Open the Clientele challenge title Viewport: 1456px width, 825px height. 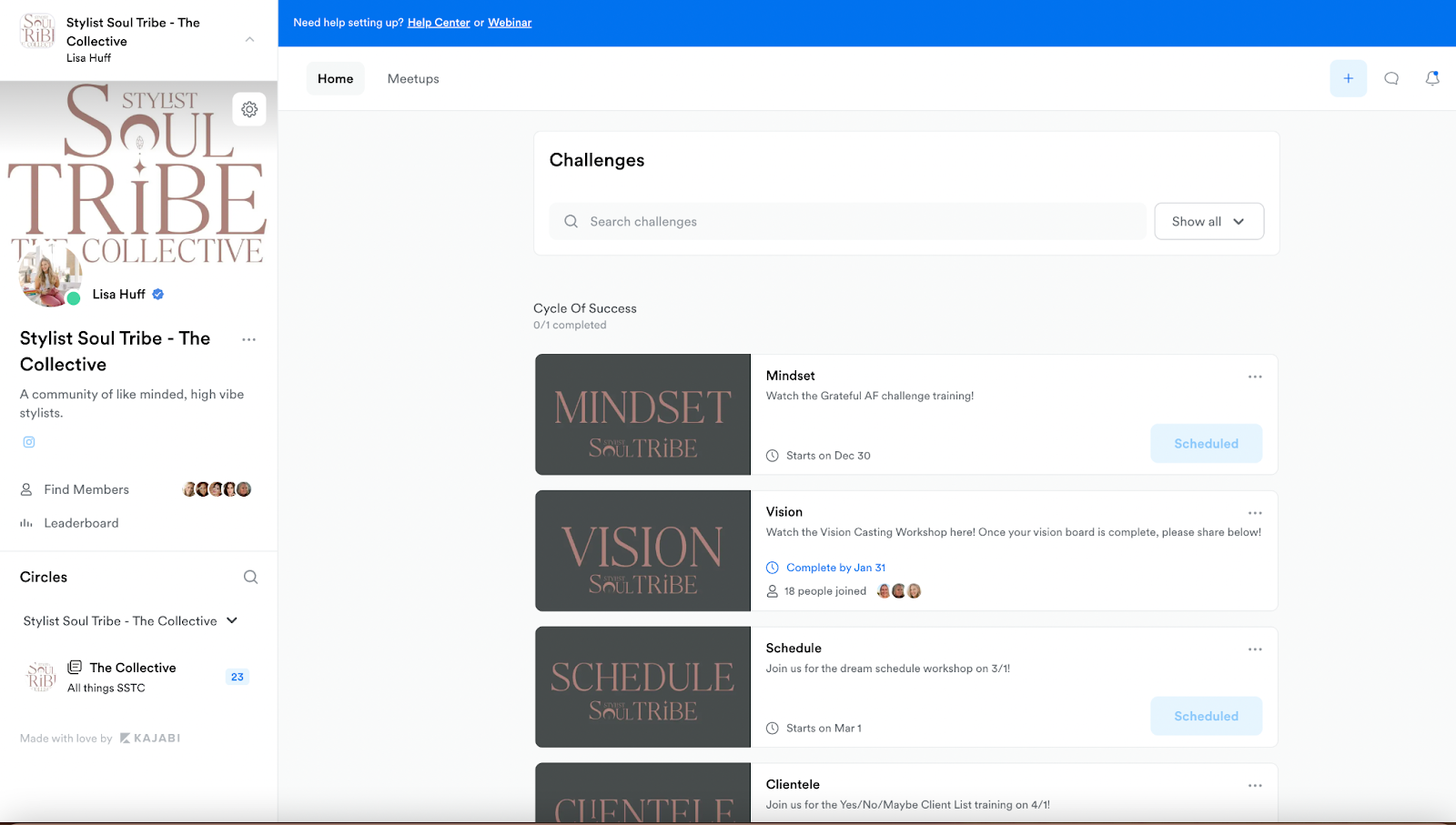pyautogui.click(x=793, y=784)
